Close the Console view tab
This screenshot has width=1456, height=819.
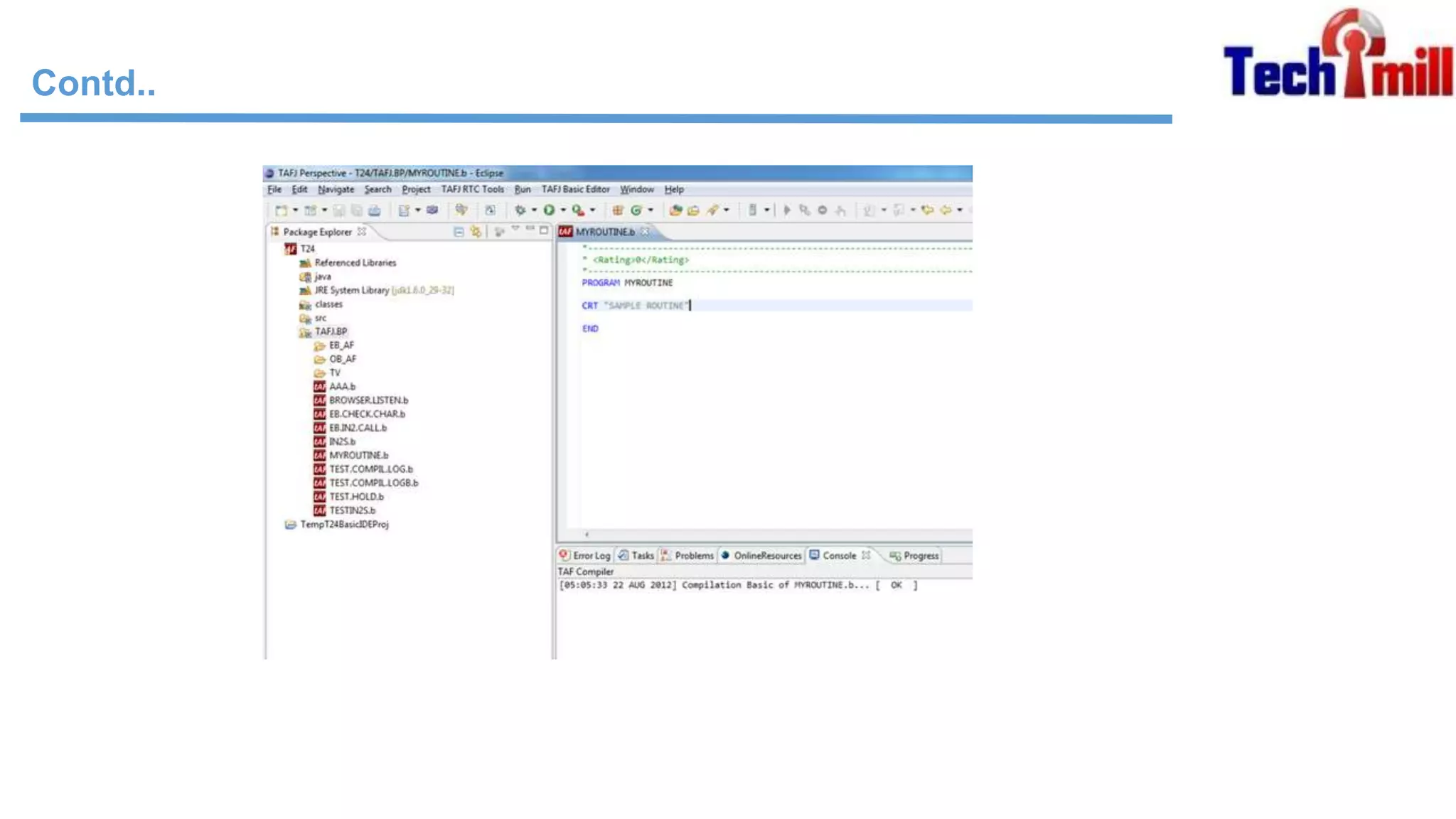(866, 555)
